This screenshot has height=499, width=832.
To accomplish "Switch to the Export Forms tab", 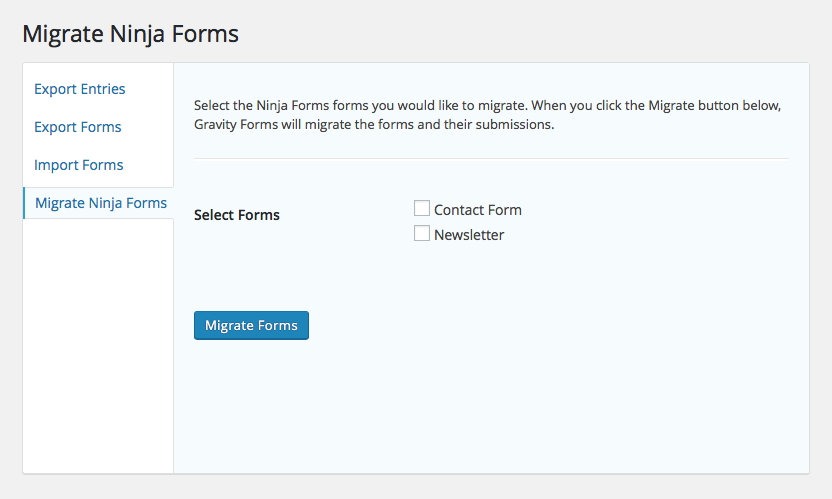I will click(x=77, y=127).
